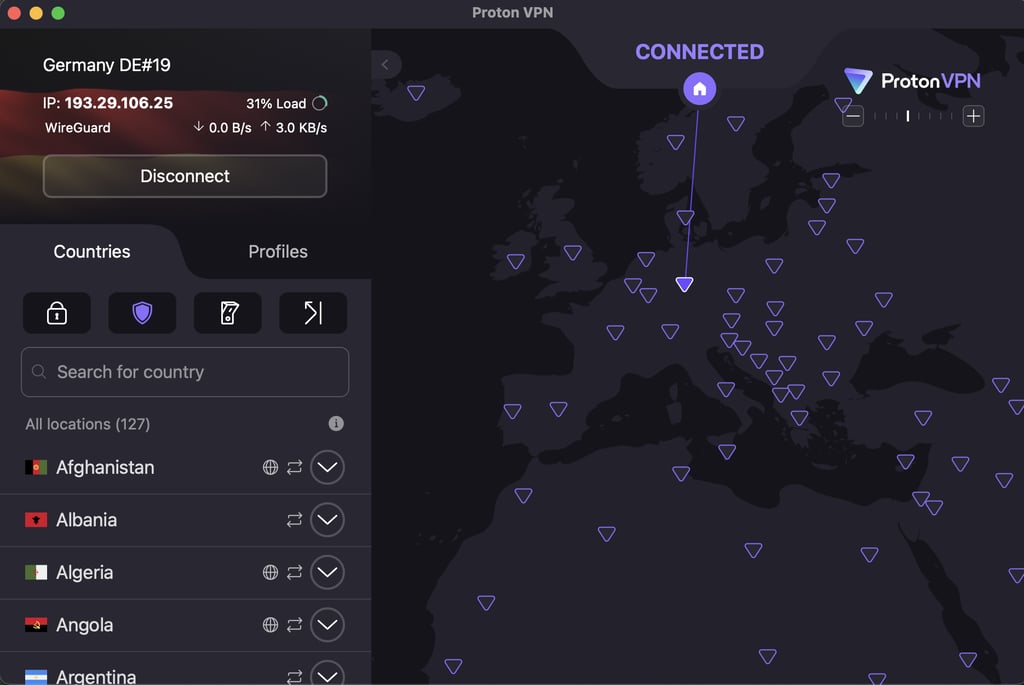
Task: Click the Iceland server marker on map
Action: tap(416, 93)
